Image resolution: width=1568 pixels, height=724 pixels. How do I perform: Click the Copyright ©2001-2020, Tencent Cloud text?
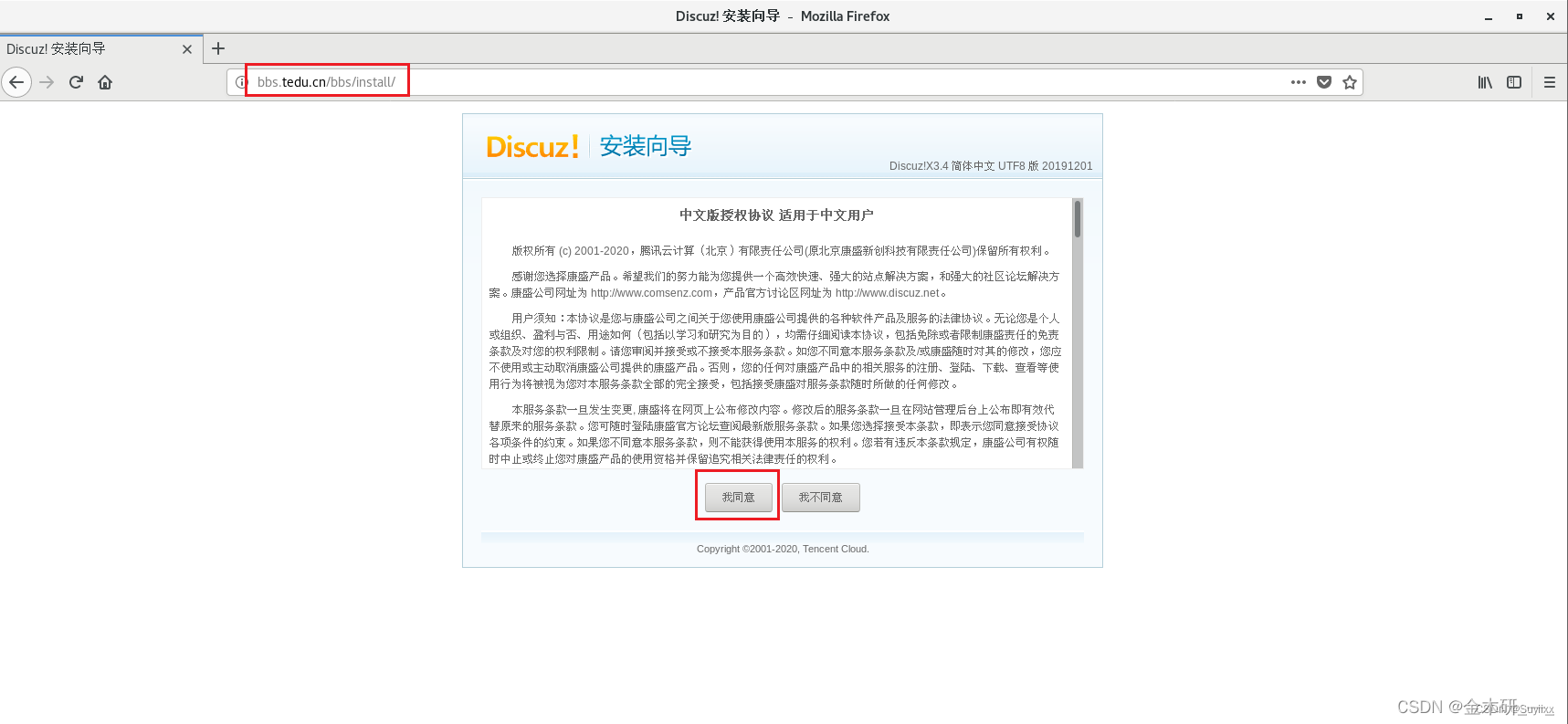click(783, 549)
